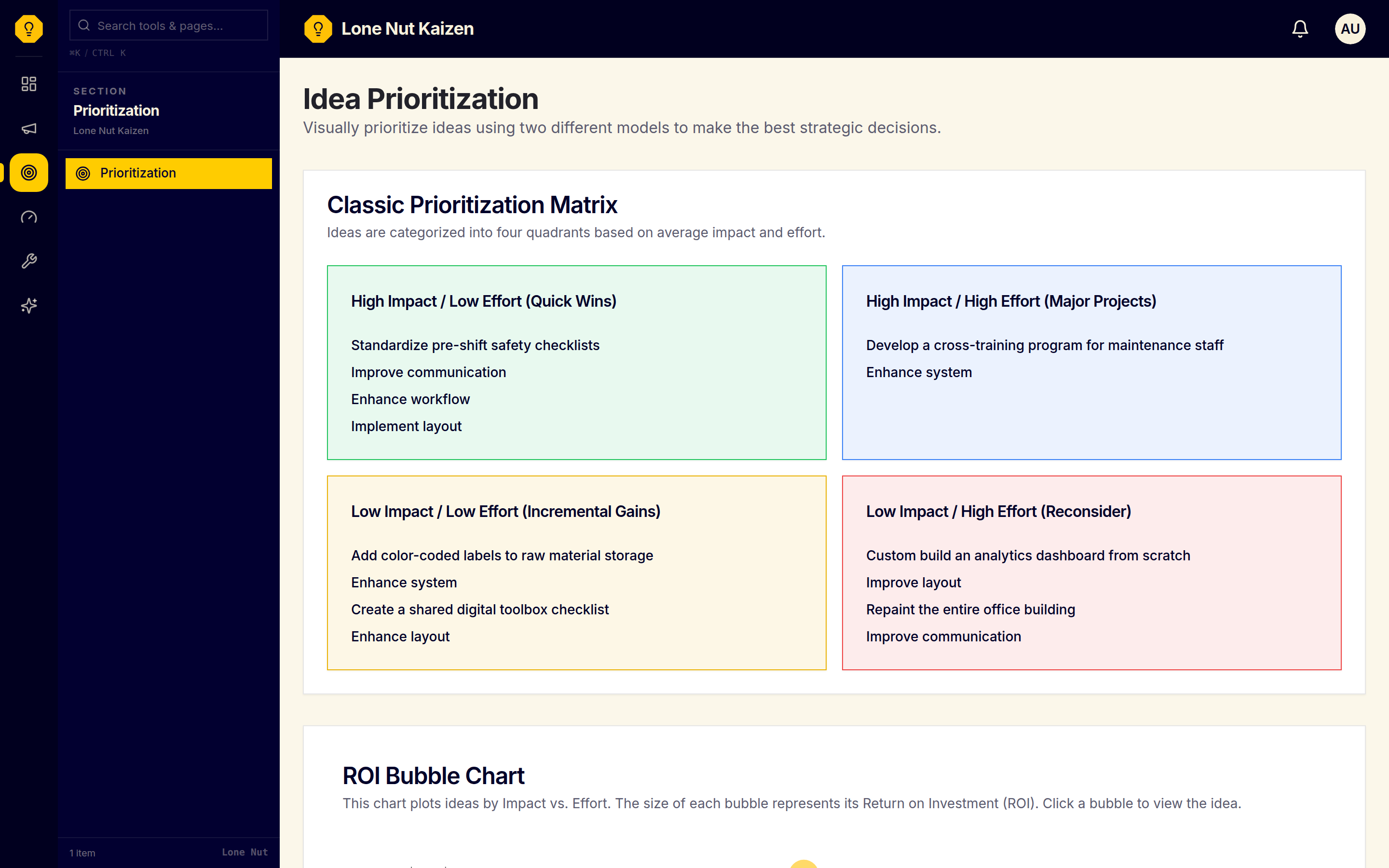Screen dimensions: 1389x868
Task: Click the yellow bubble in ROI chart
Action: (803, 864)
